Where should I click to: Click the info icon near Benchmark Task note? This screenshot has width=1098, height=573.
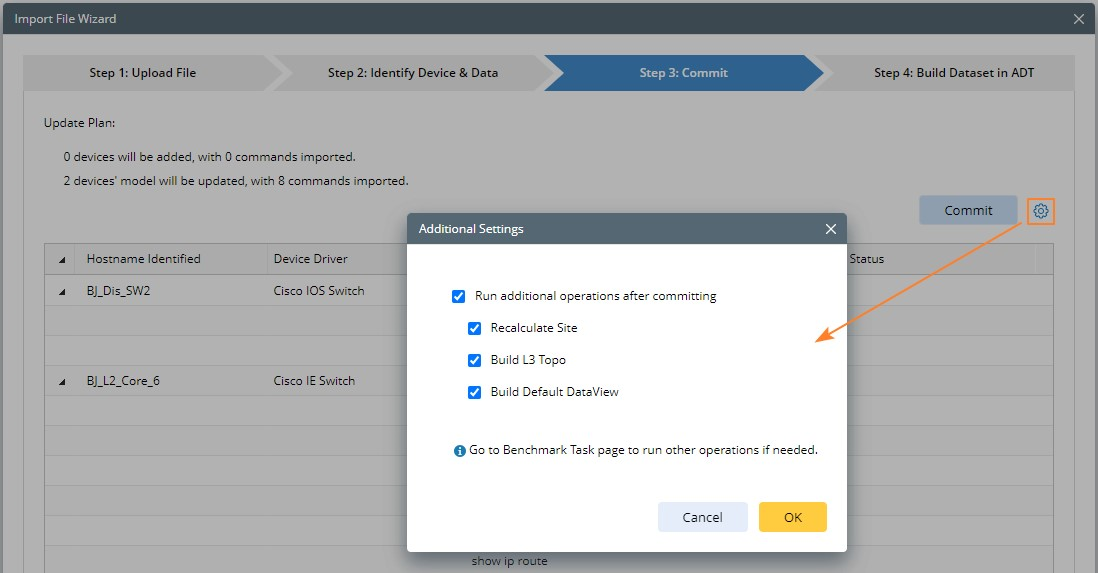pos(460,451)
